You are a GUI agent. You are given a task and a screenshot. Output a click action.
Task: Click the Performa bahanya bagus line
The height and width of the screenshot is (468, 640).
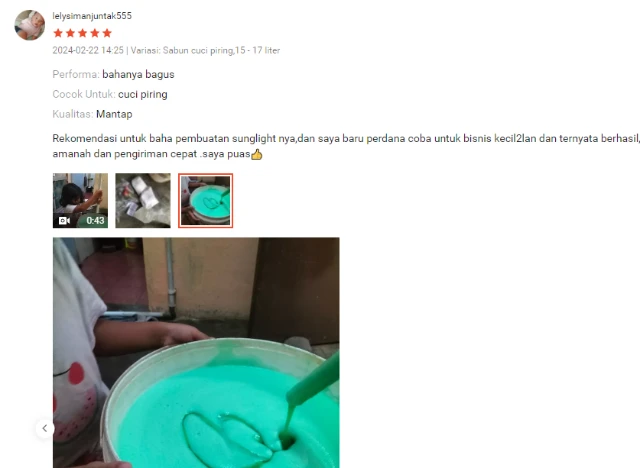[x=113, y=74]
